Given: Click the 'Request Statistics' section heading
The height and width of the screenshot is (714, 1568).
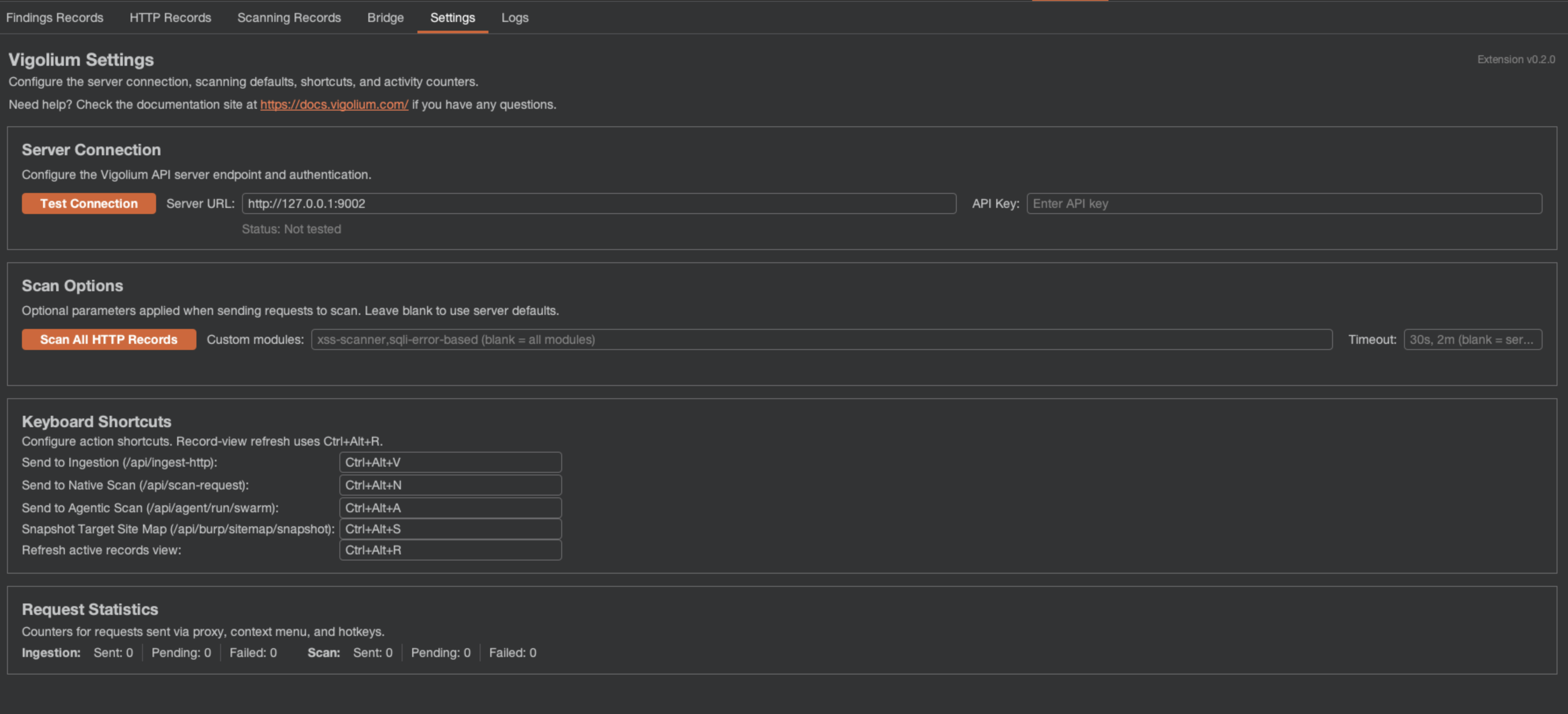Looking at the screenshot, I should (x=90, y=609).
